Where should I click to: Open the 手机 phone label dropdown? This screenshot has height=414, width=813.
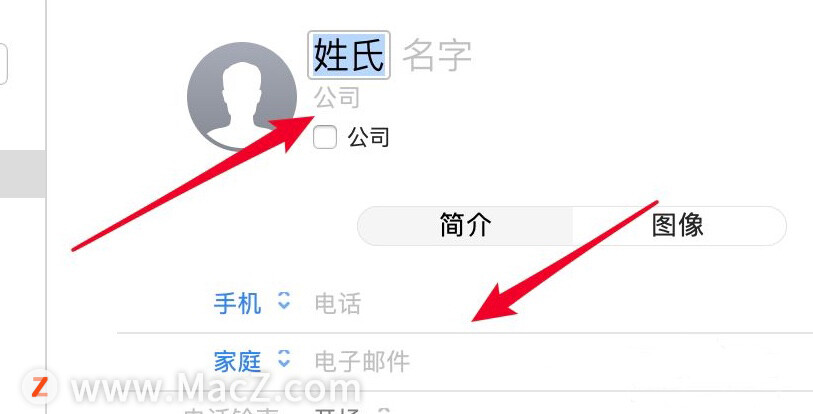tap(237, 303)
